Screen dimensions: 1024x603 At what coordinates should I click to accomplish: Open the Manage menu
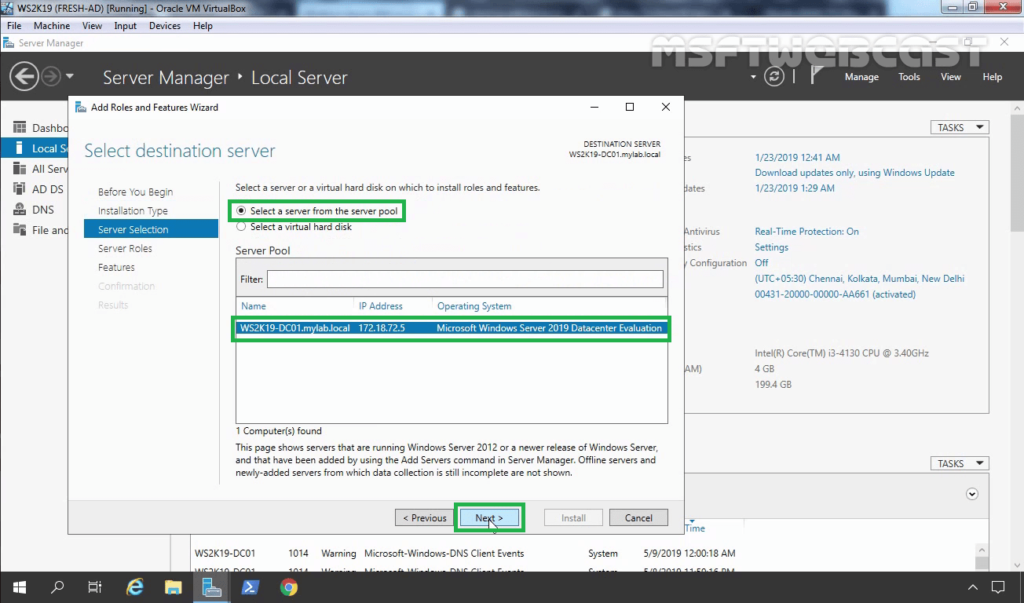[x=861, y=76]
